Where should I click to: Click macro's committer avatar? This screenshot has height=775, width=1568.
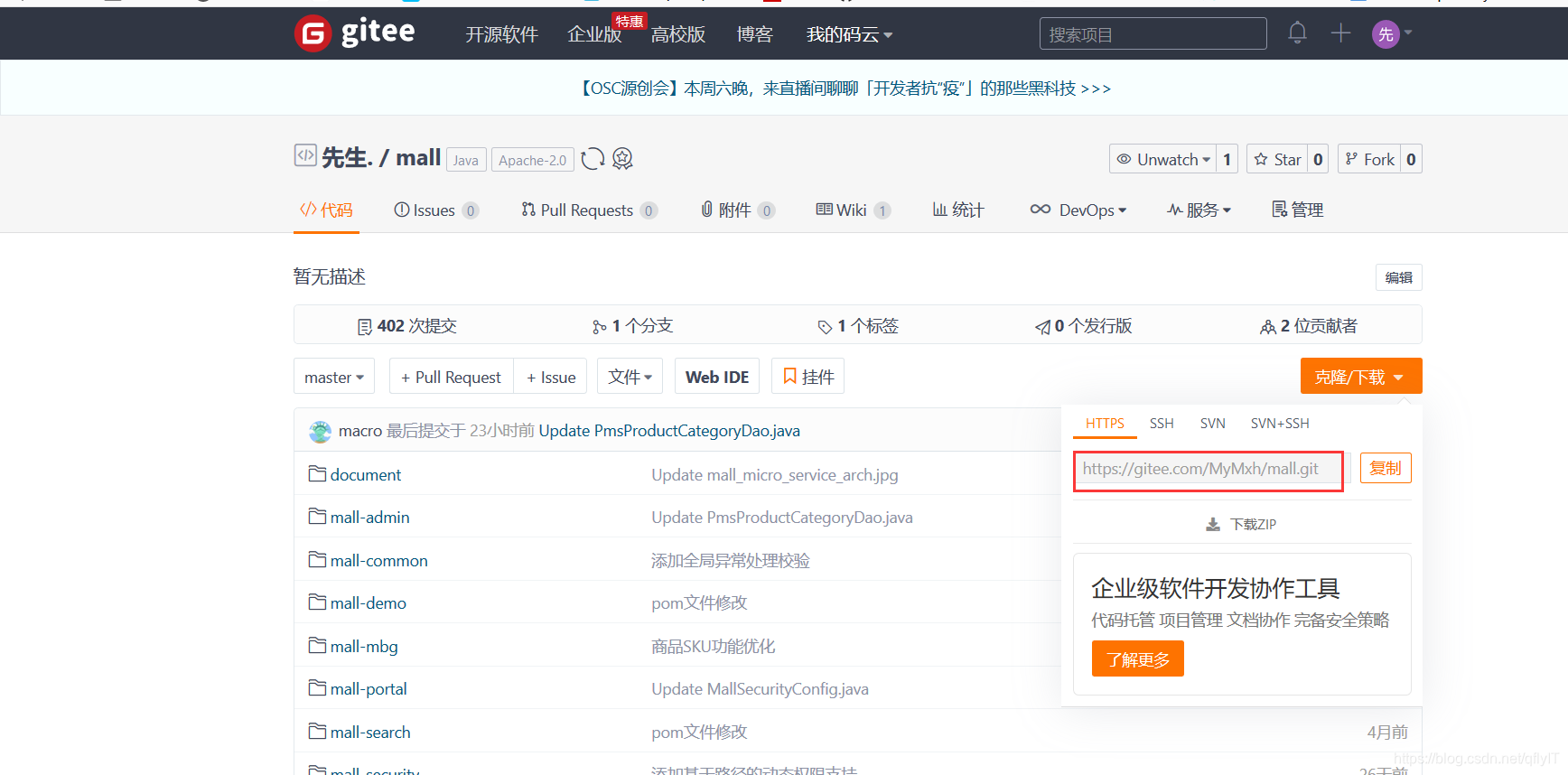320,432
